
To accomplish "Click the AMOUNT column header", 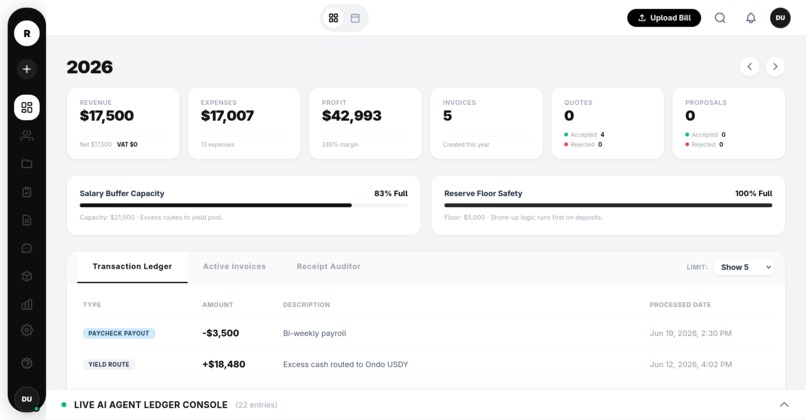I will 217,305.
